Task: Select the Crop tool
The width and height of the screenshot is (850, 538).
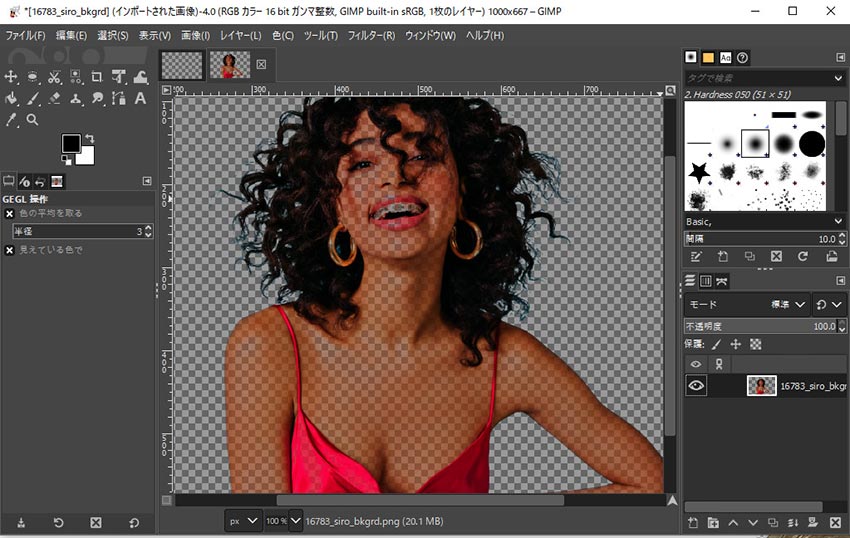Action: pyautogui.click(x=97, y=77)
